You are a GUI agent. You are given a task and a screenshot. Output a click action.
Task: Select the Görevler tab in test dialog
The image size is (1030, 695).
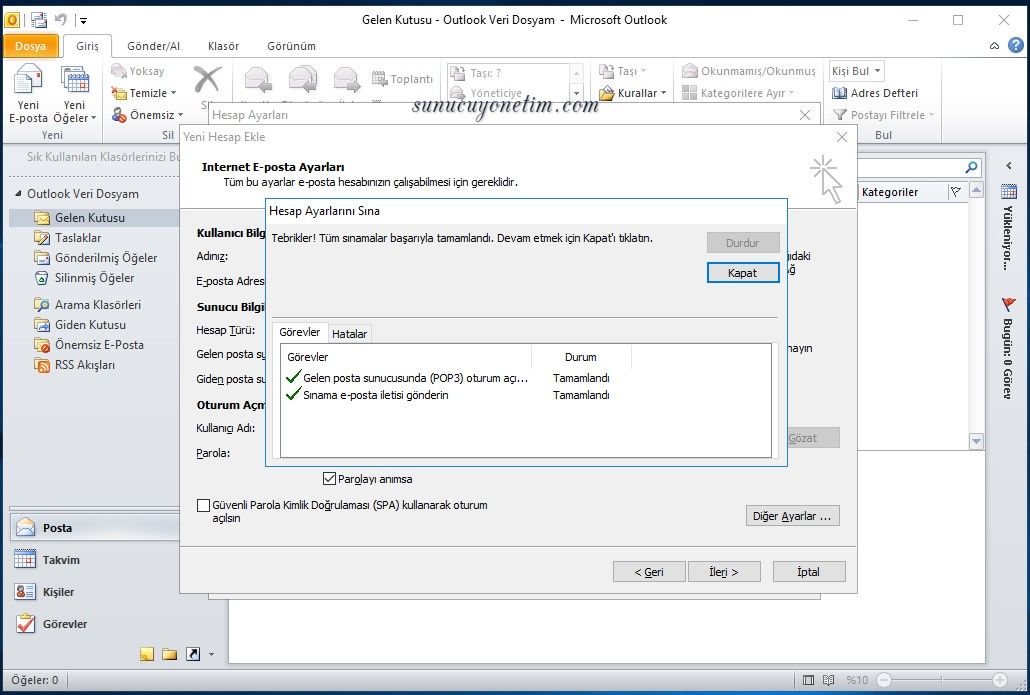300,332
